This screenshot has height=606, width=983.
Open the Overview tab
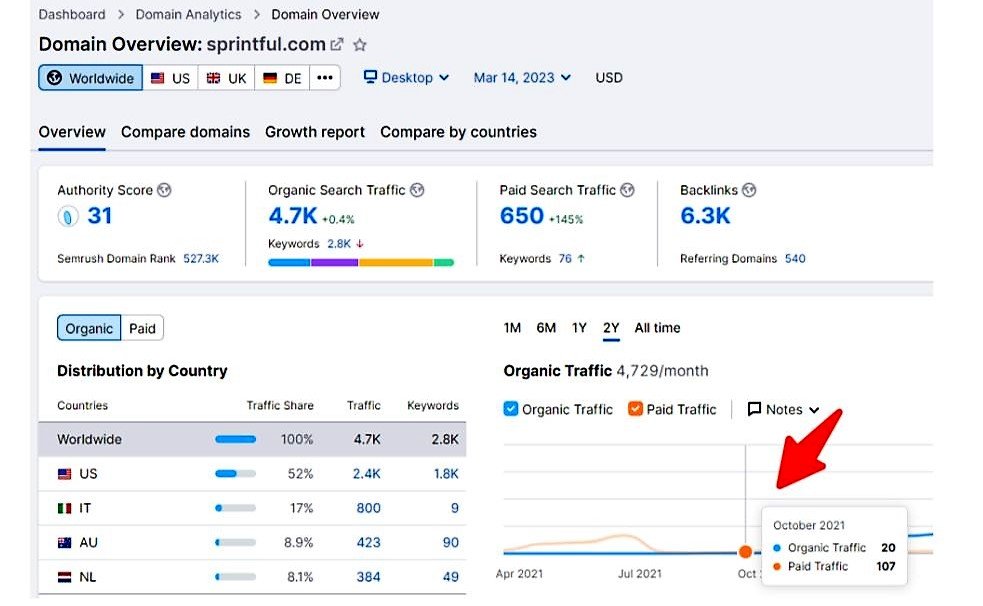click(x=72, y=132)
